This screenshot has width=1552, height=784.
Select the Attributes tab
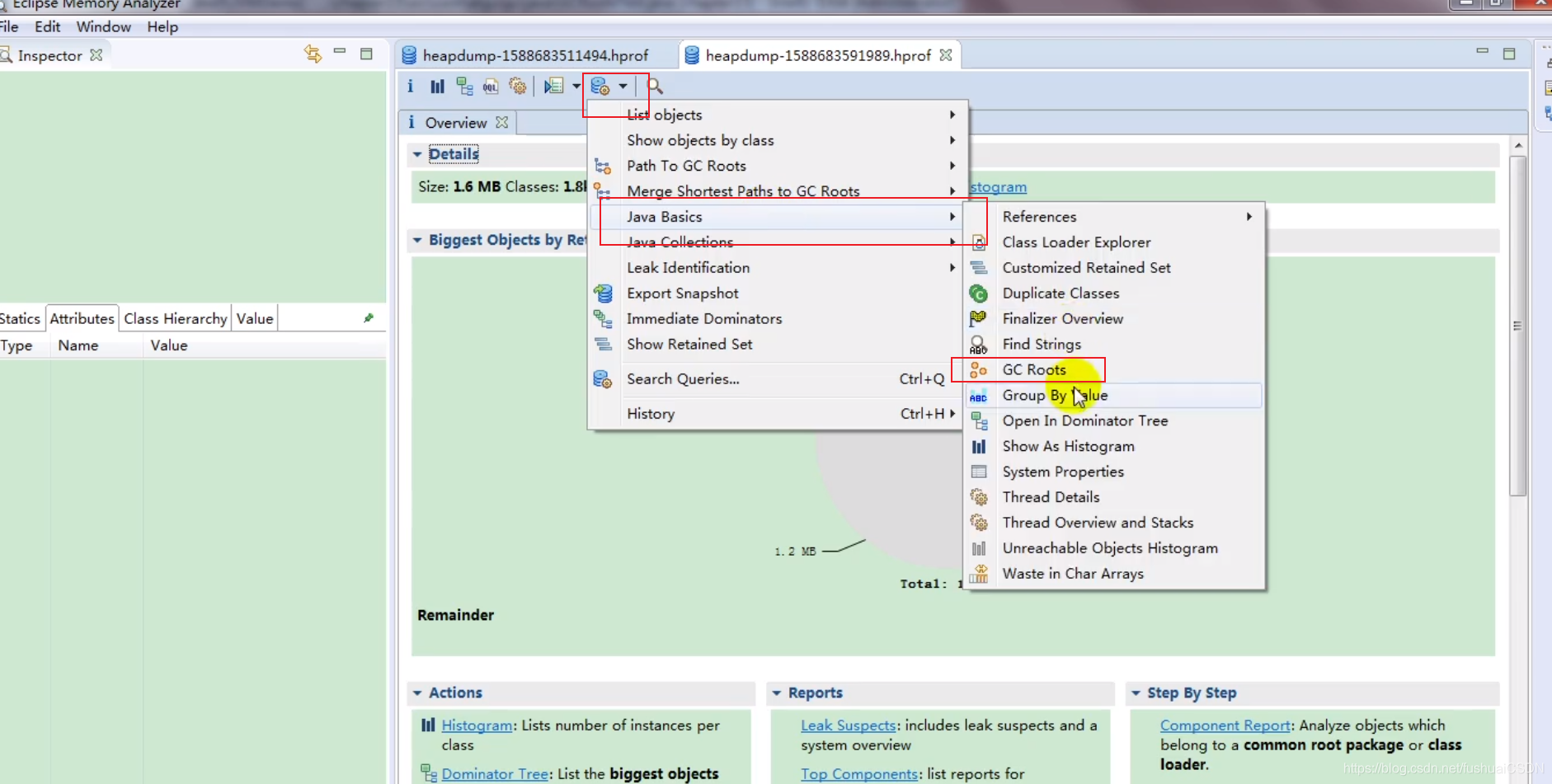coord(82,318)
